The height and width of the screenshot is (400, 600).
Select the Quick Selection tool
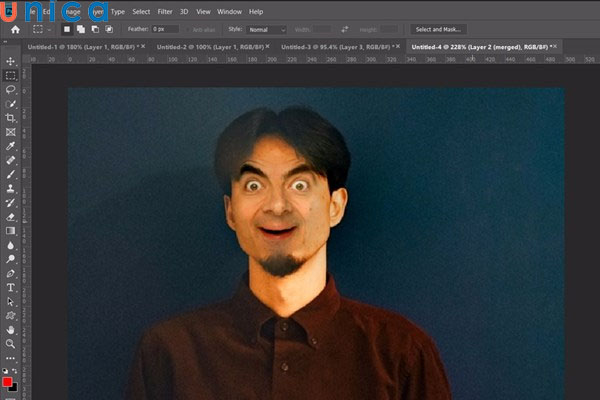click(10, 104)
